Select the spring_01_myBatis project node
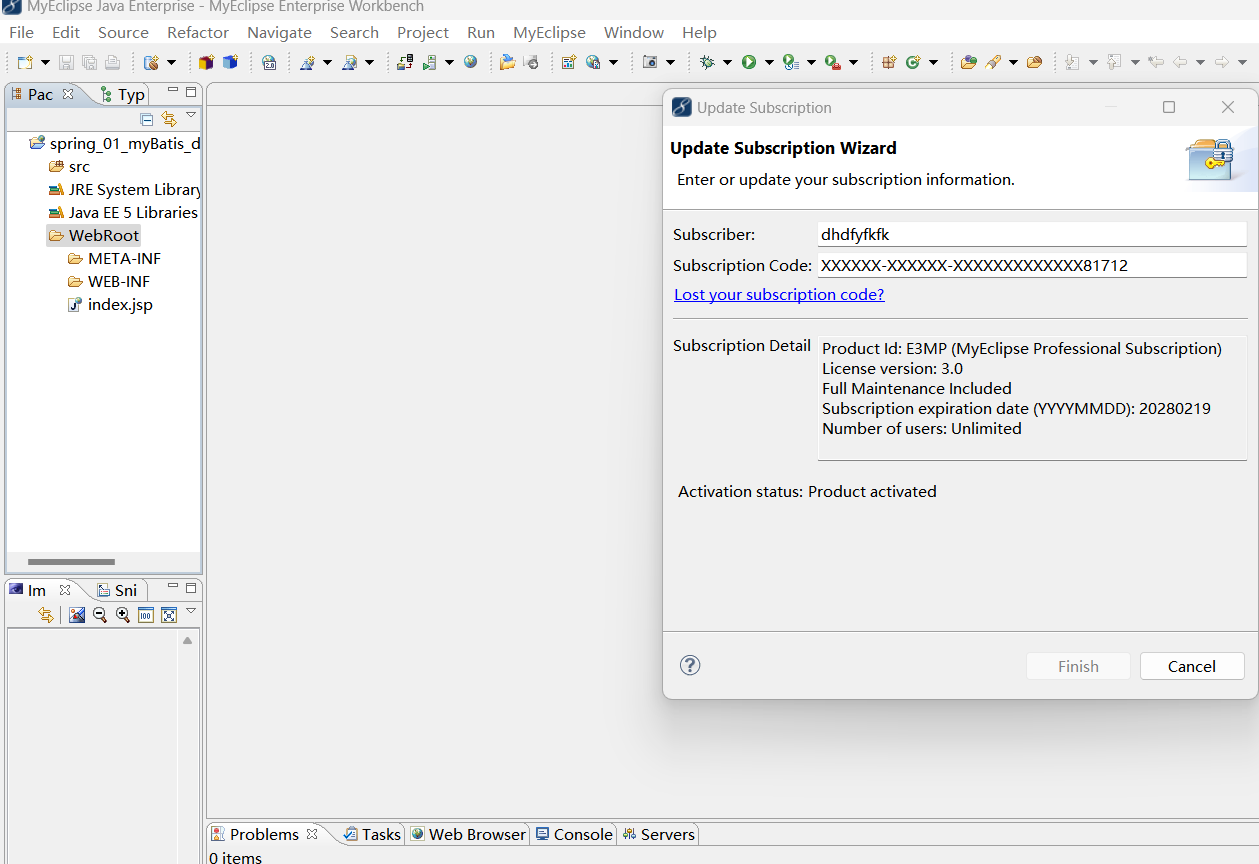 [115, 143]
